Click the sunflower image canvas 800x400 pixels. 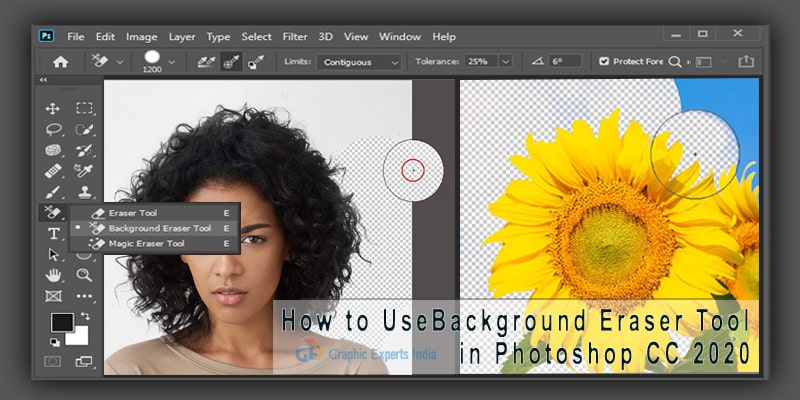pyautogui.click(x=609, y=226)
